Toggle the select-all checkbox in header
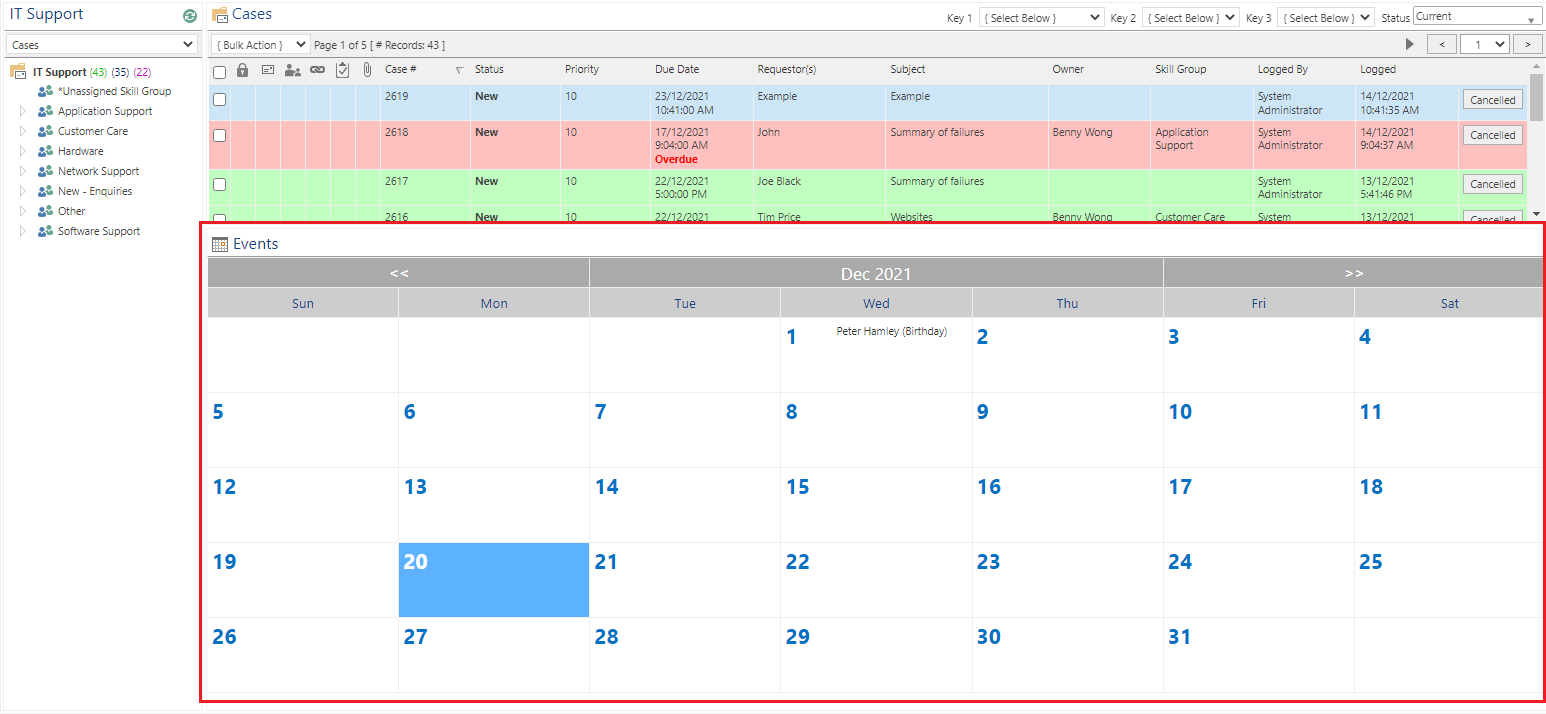 220,71
